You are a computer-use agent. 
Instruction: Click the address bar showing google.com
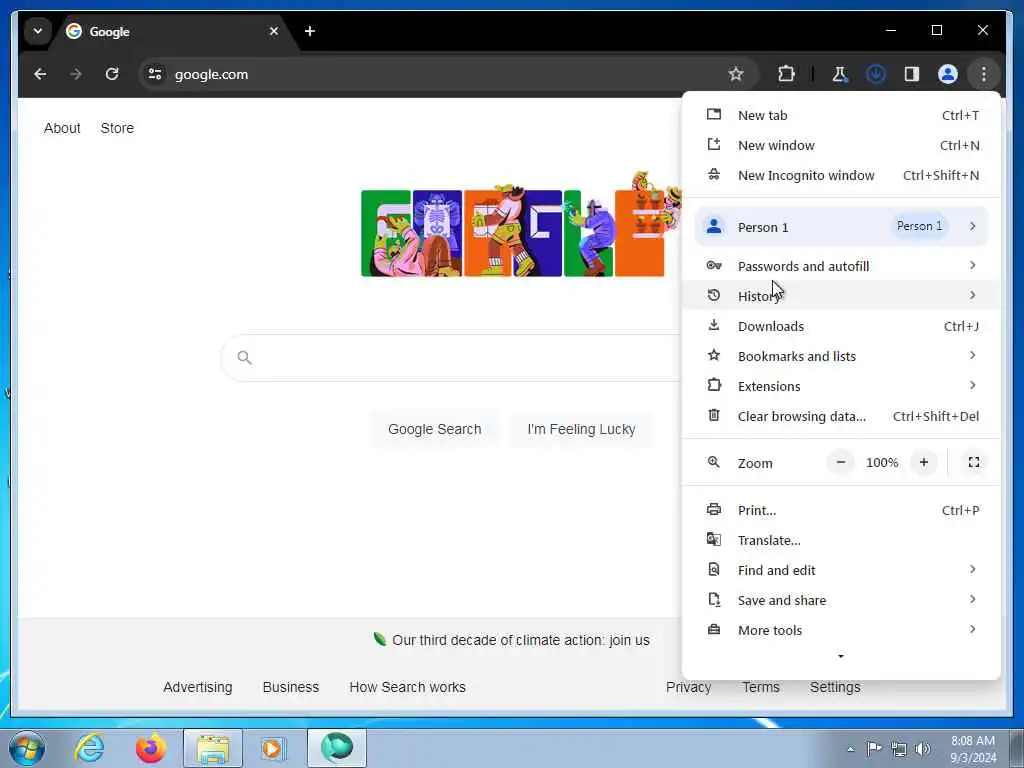pyautogui.click(x=447, y=74)
